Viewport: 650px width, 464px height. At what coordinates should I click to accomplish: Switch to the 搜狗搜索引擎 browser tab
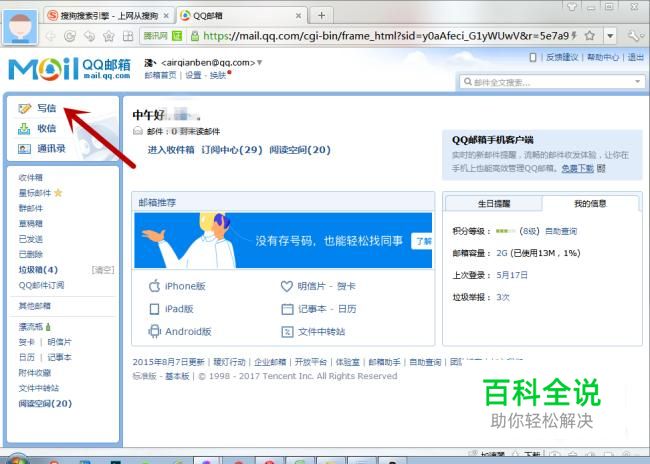coord(109,16)
